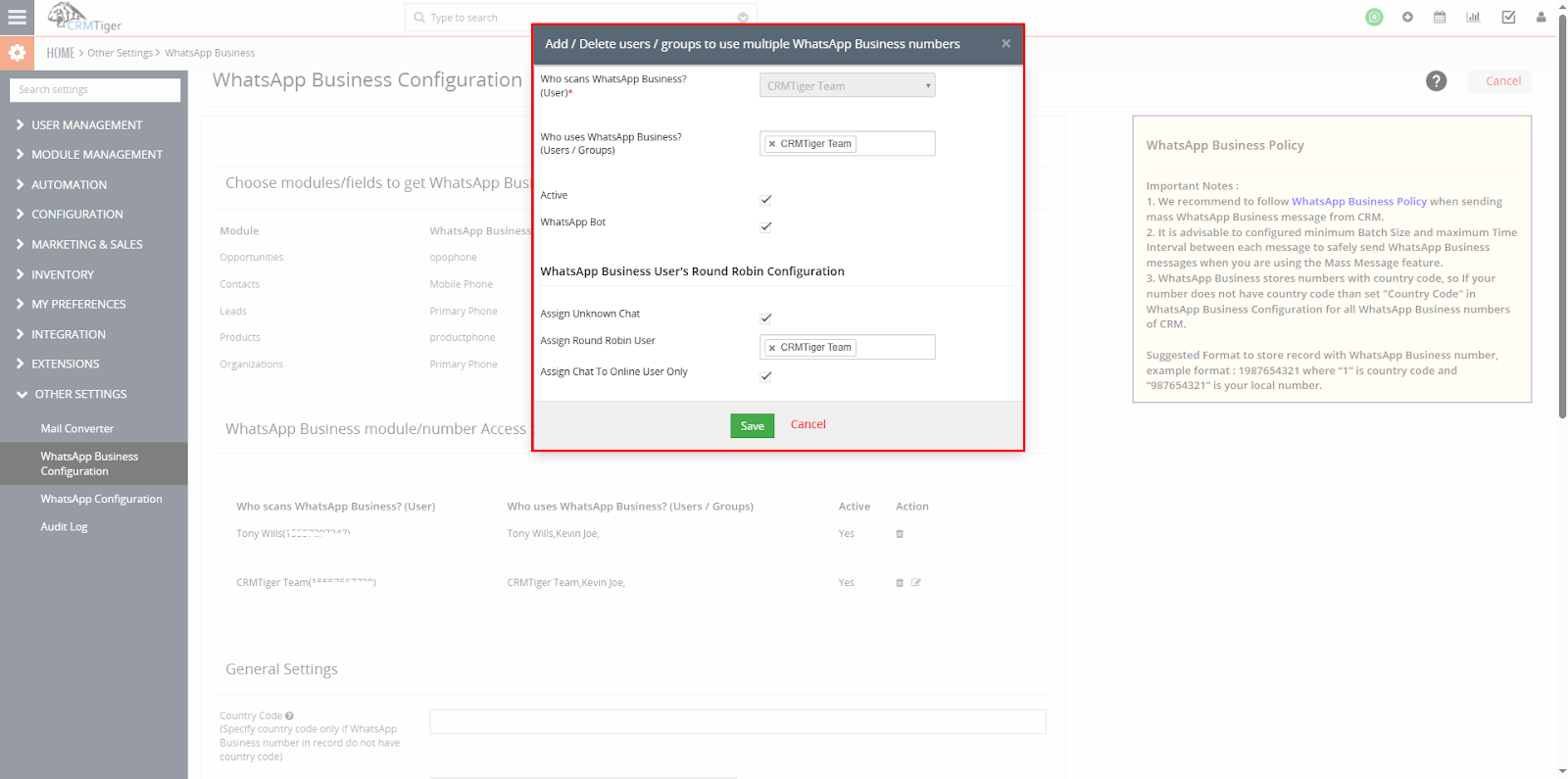
Task: Click the page Cancel button at top right
Action: tap(1502, 81)
